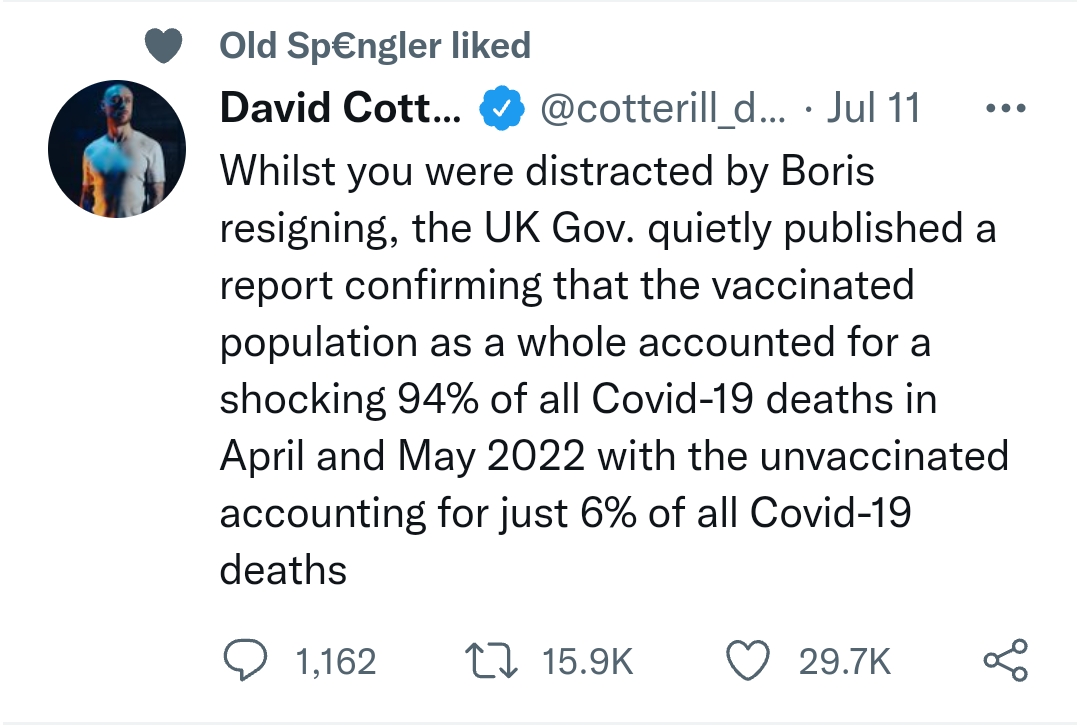
Task: Click the blue verified checkmark badge
Action: click(501, 107)
